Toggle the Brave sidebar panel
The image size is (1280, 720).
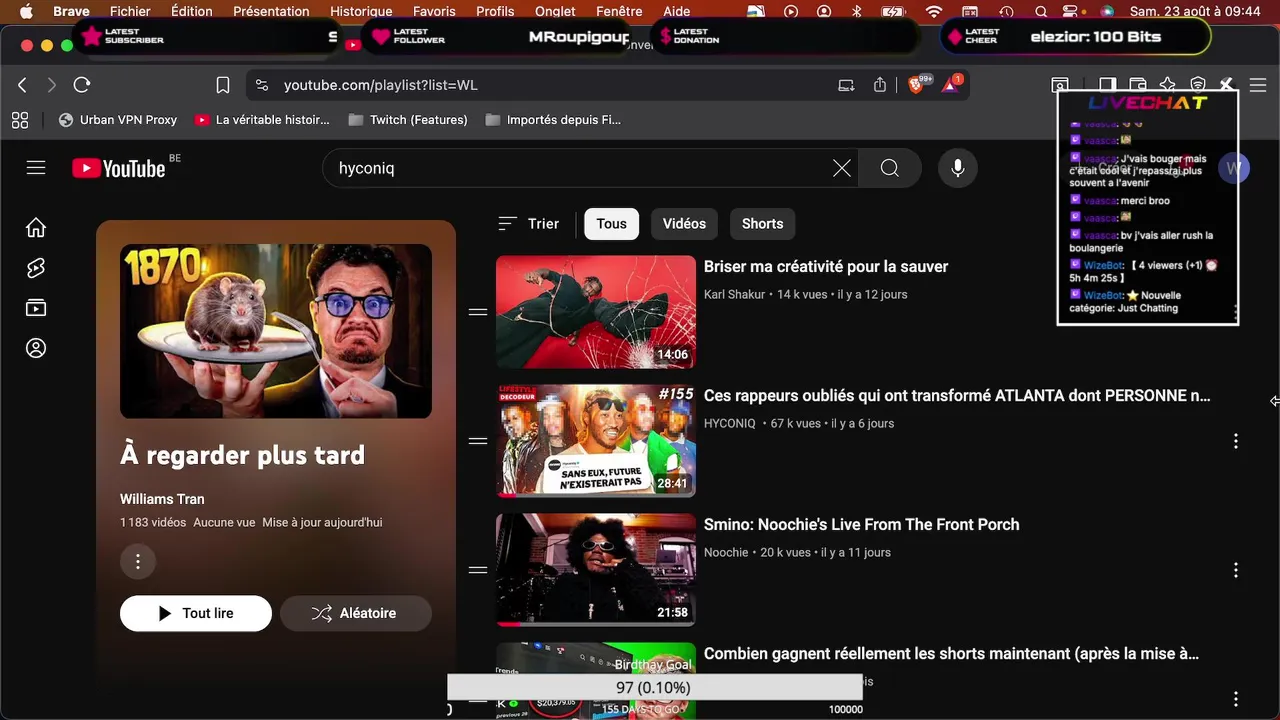1107,85
